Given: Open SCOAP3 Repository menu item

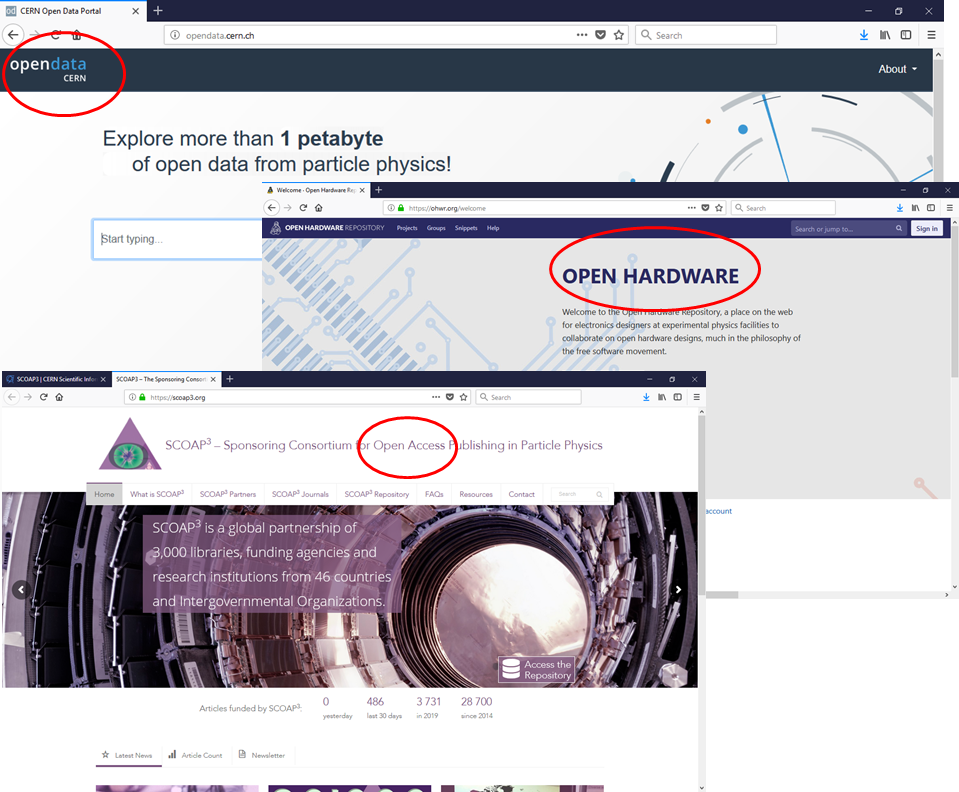Looking at the screenshot, I should point(377,494).
